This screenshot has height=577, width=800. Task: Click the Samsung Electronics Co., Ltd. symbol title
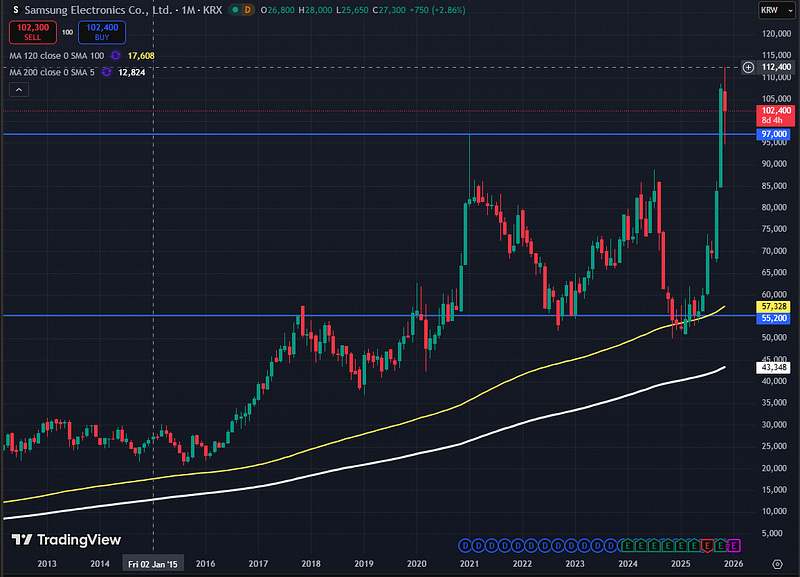(x=98, y=10)
